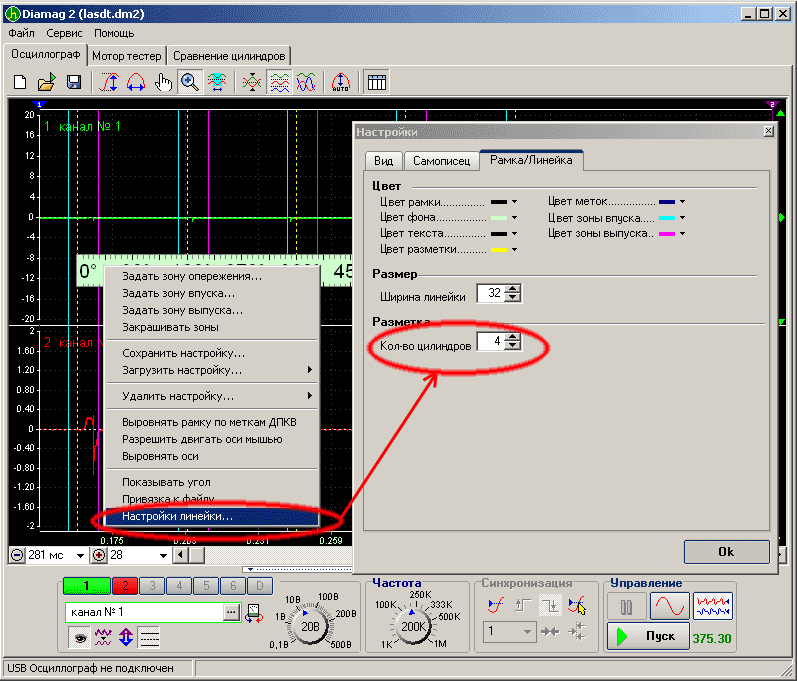Choose Выровнять оси menu entry
The width and height of the screenshot is (797, 681).
click(x=211, y=456)
